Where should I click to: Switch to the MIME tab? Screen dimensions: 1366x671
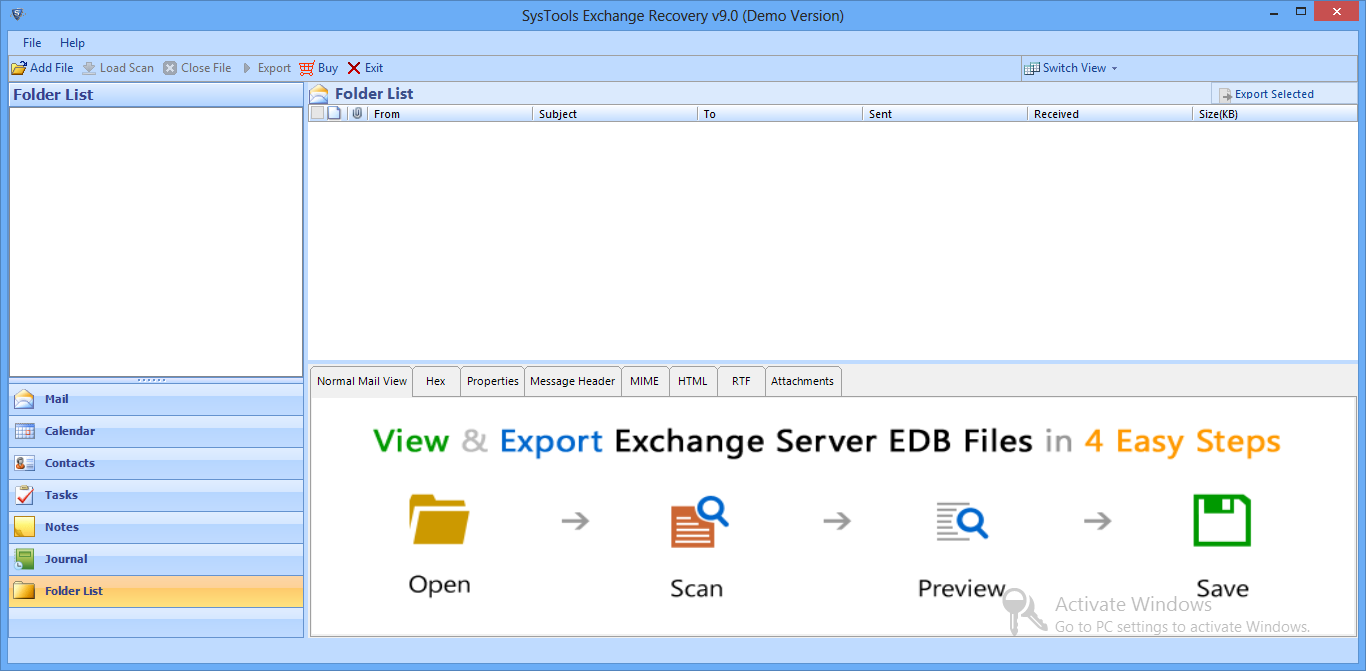click(645, 381)
